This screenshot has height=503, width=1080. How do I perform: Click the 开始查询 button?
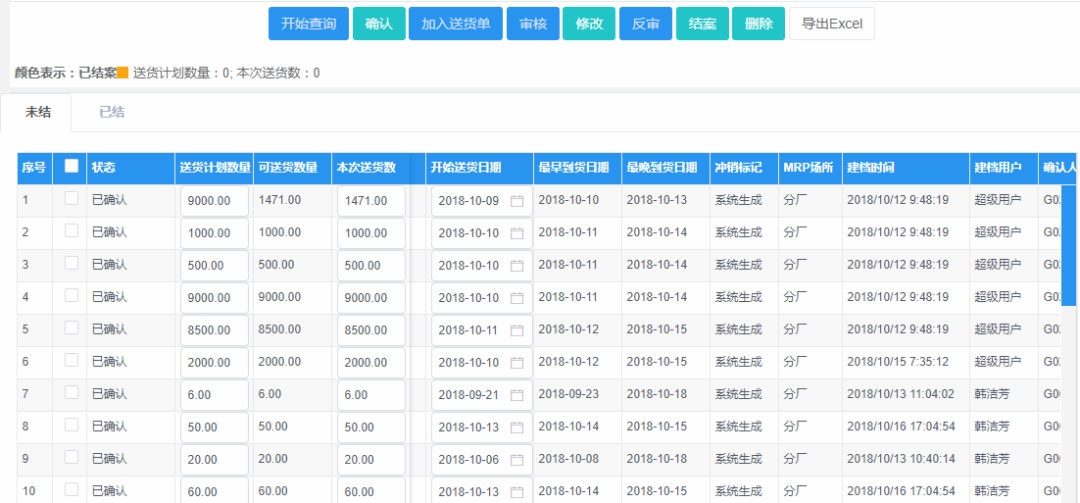[308, 24]
